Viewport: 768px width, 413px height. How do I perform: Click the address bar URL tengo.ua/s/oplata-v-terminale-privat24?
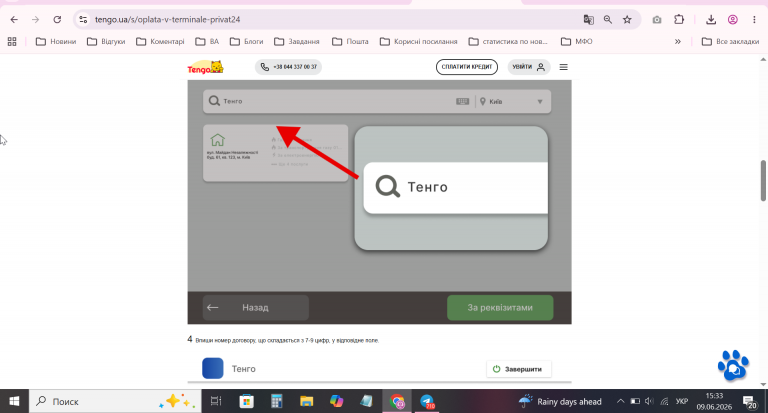tap(168, 20)
